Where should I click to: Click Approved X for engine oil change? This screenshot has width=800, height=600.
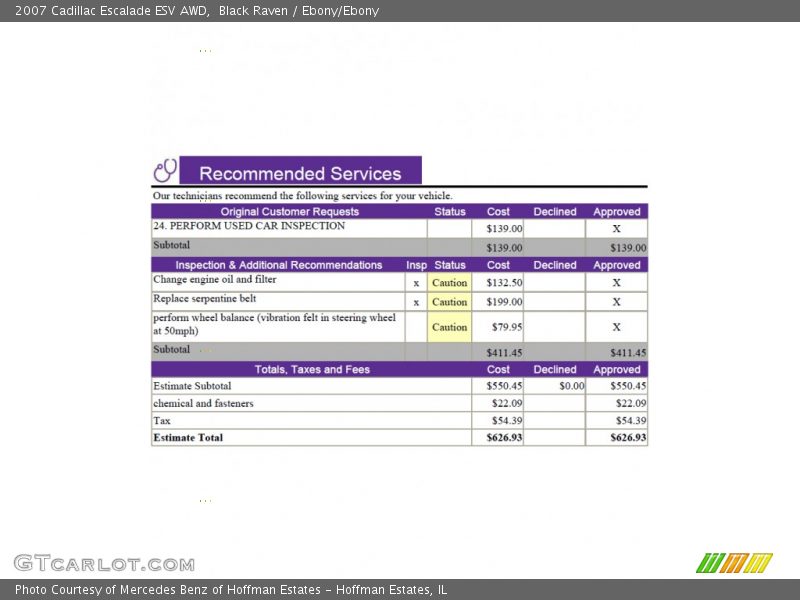point(616,283)
